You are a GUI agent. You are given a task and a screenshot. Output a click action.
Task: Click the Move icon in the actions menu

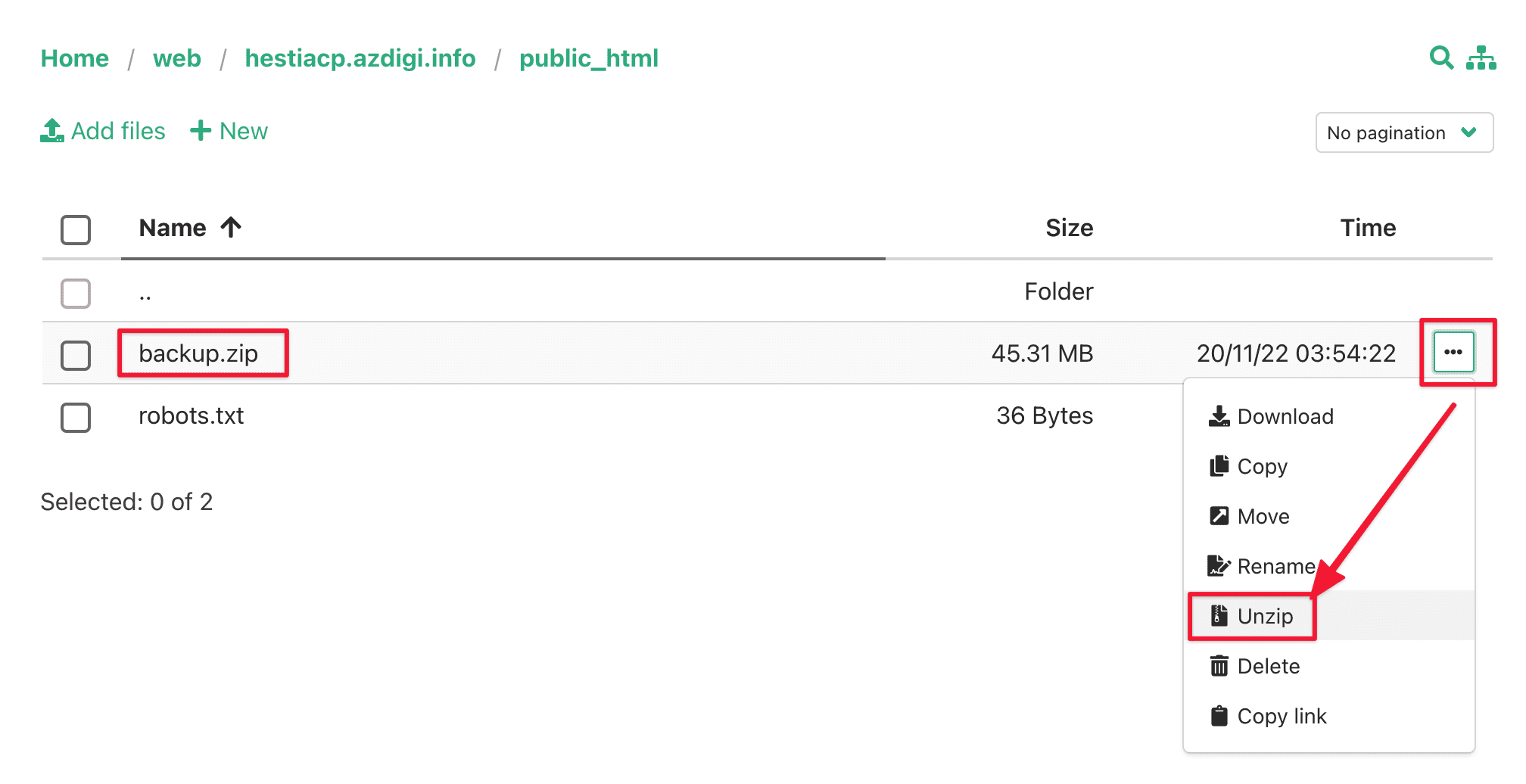[1219, 515]
